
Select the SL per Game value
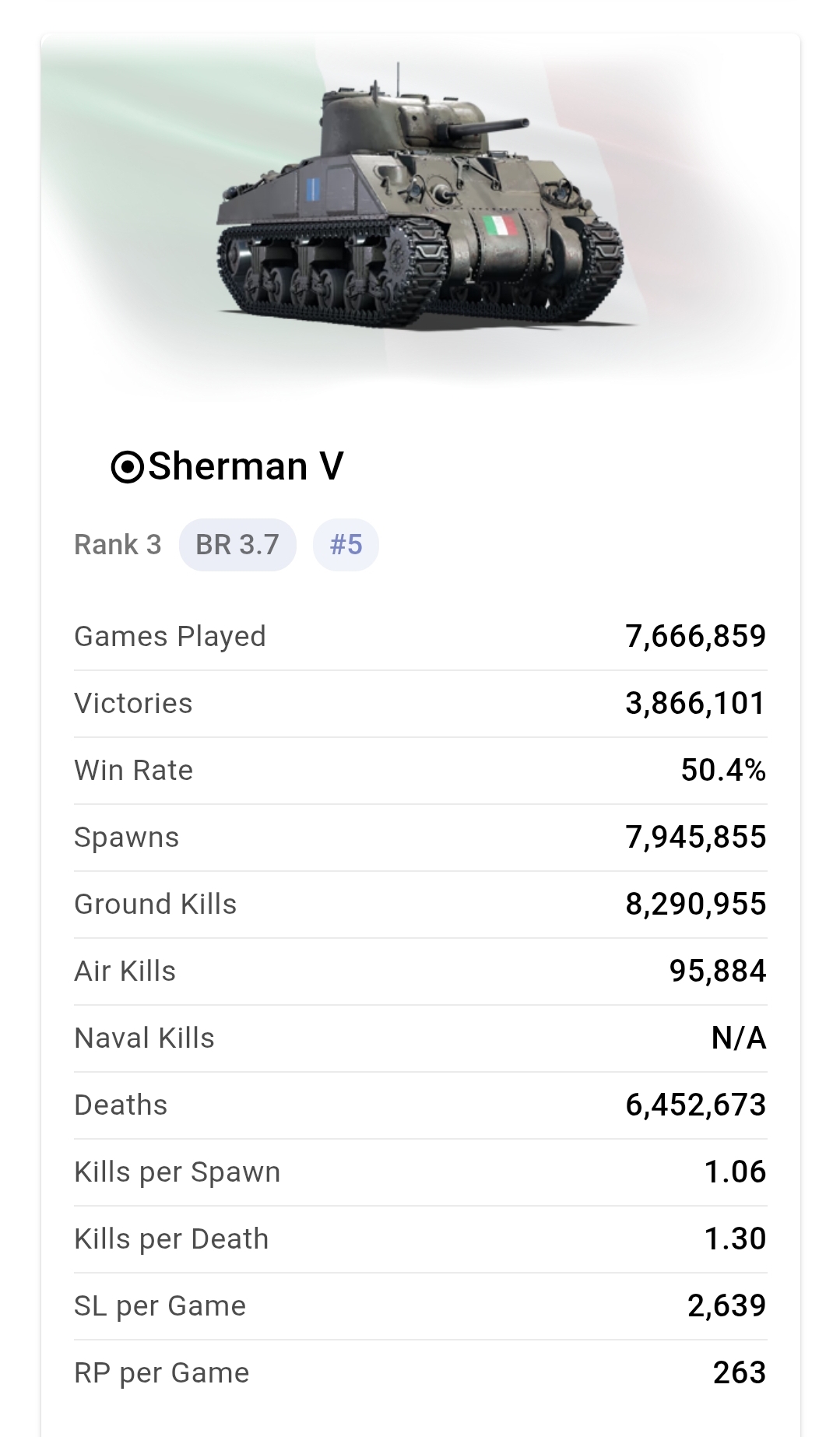coord(726,1306)
